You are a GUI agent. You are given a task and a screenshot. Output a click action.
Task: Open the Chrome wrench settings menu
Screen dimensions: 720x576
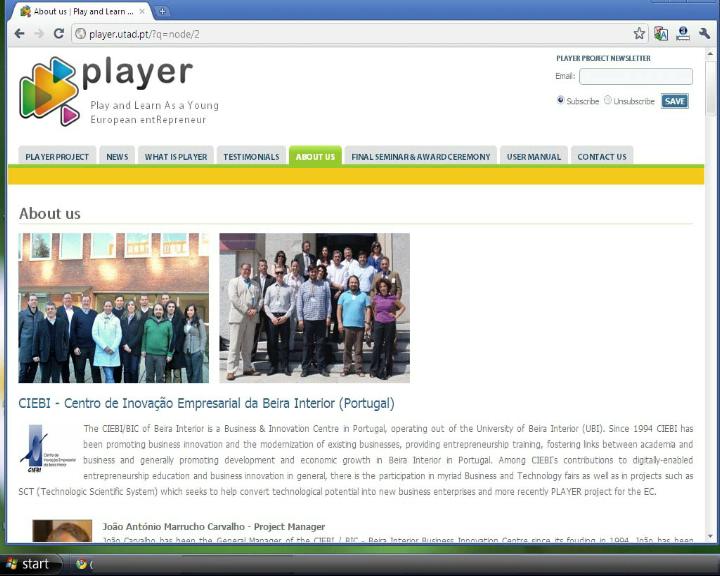[705, 33]
